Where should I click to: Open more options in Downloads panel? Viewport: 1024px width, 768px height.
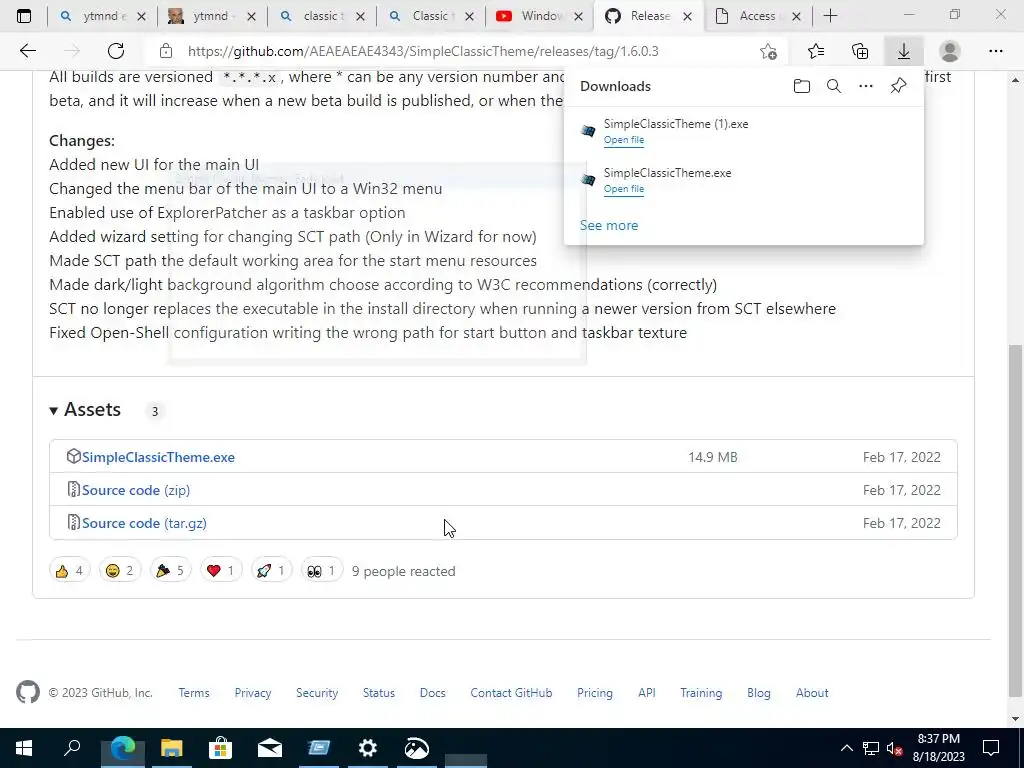pos(866,86)
